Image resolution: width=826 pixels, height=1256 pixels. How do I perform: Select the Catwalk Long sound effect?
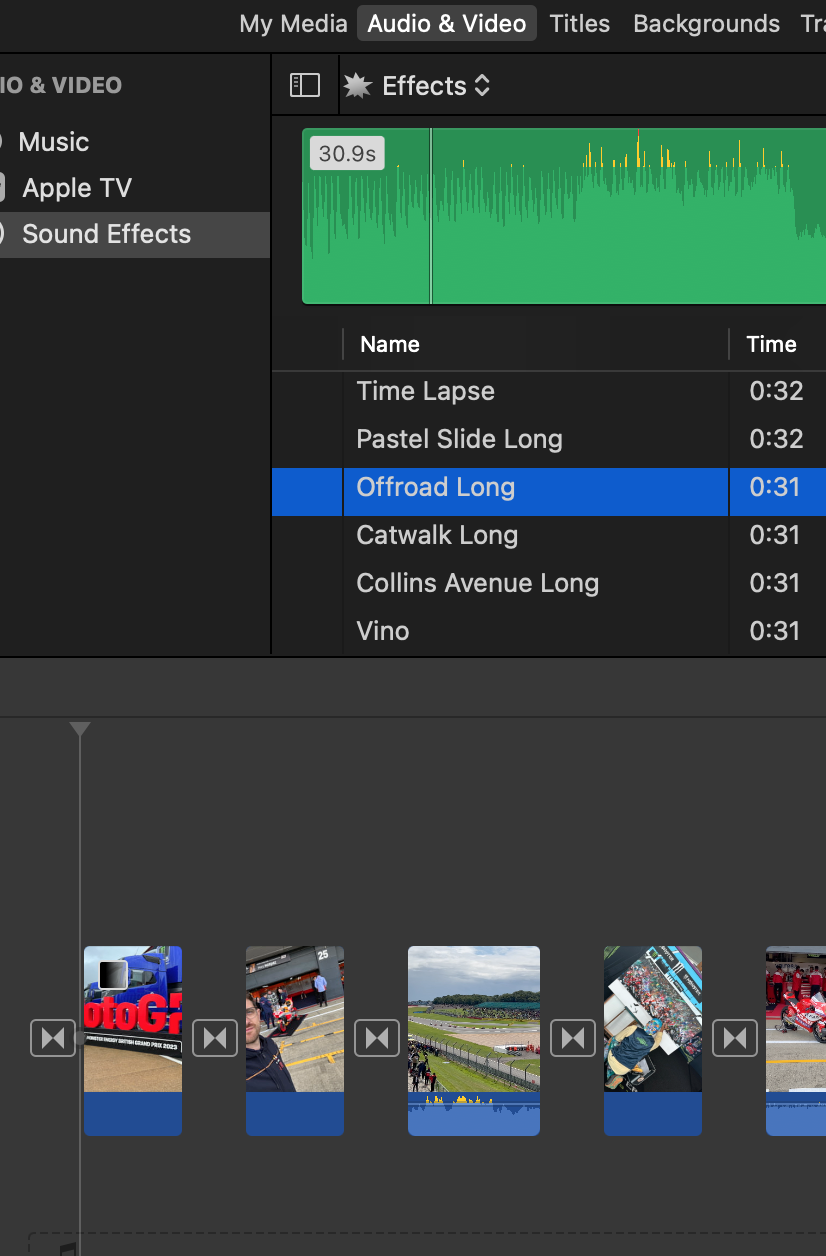click(437, 535)
